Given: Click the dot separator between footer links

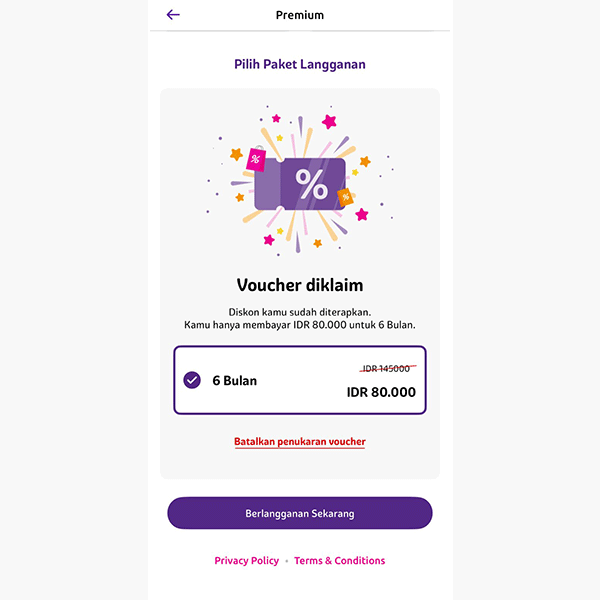Looking at the screenshot, I should pos(287,561).
